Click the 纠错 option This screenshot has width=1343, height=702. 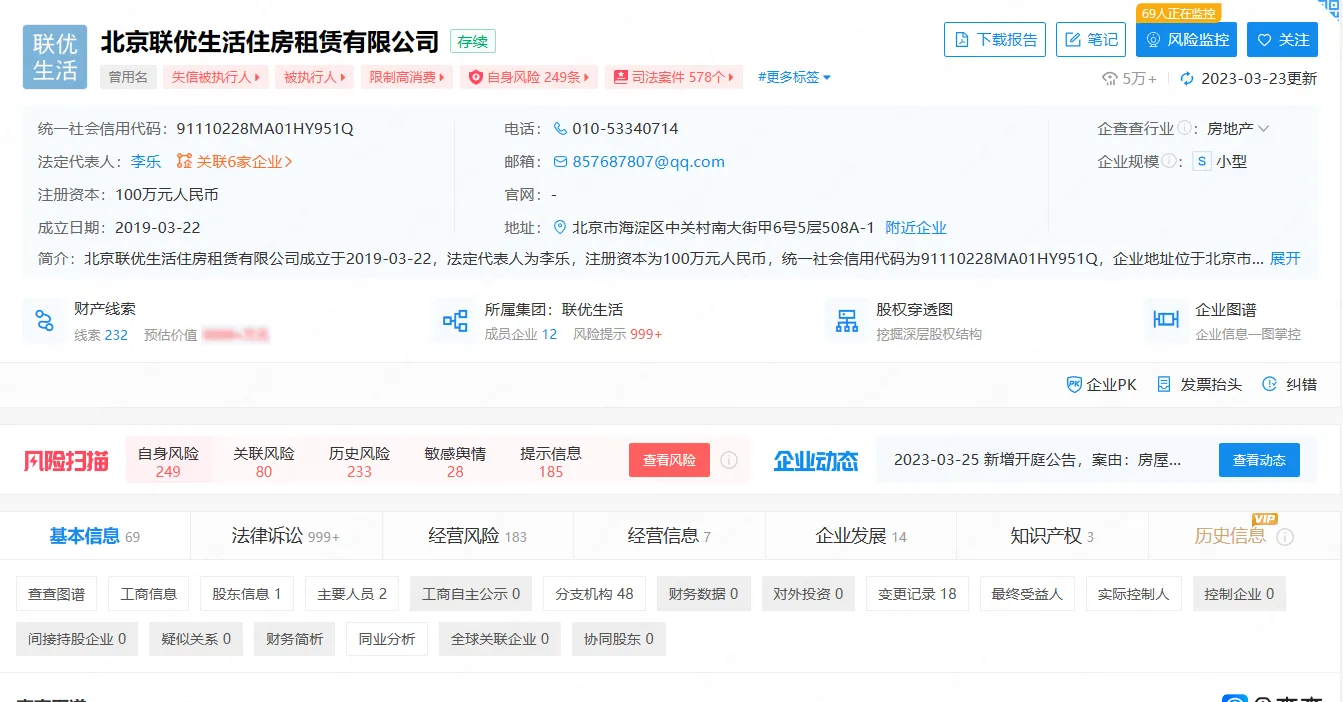(1290, 384)
